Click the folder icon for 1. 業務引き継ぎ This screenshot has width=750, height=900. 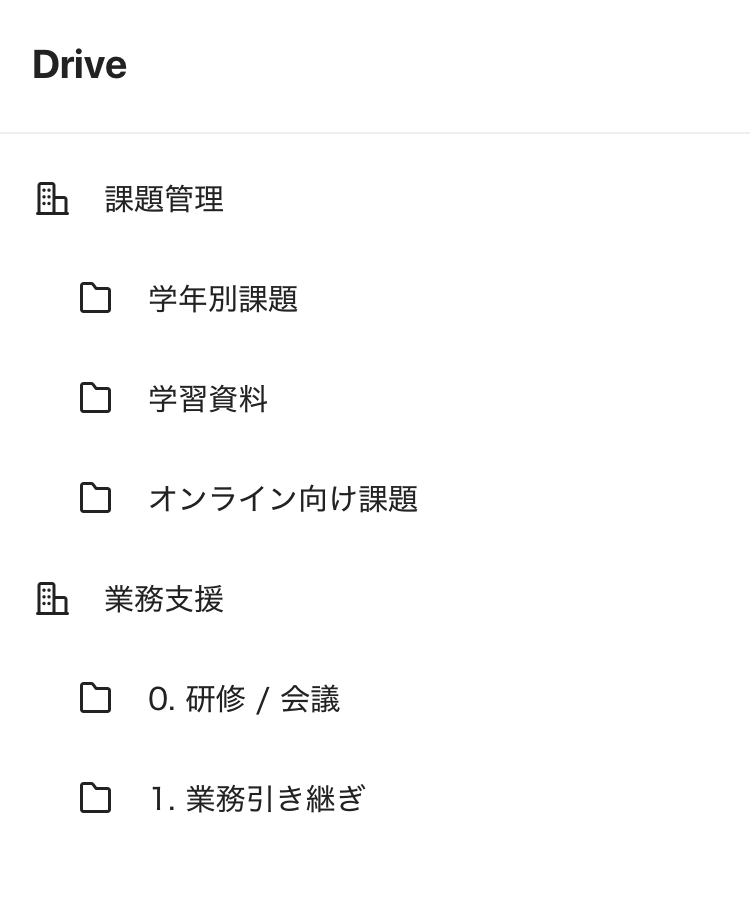[95, 798]
